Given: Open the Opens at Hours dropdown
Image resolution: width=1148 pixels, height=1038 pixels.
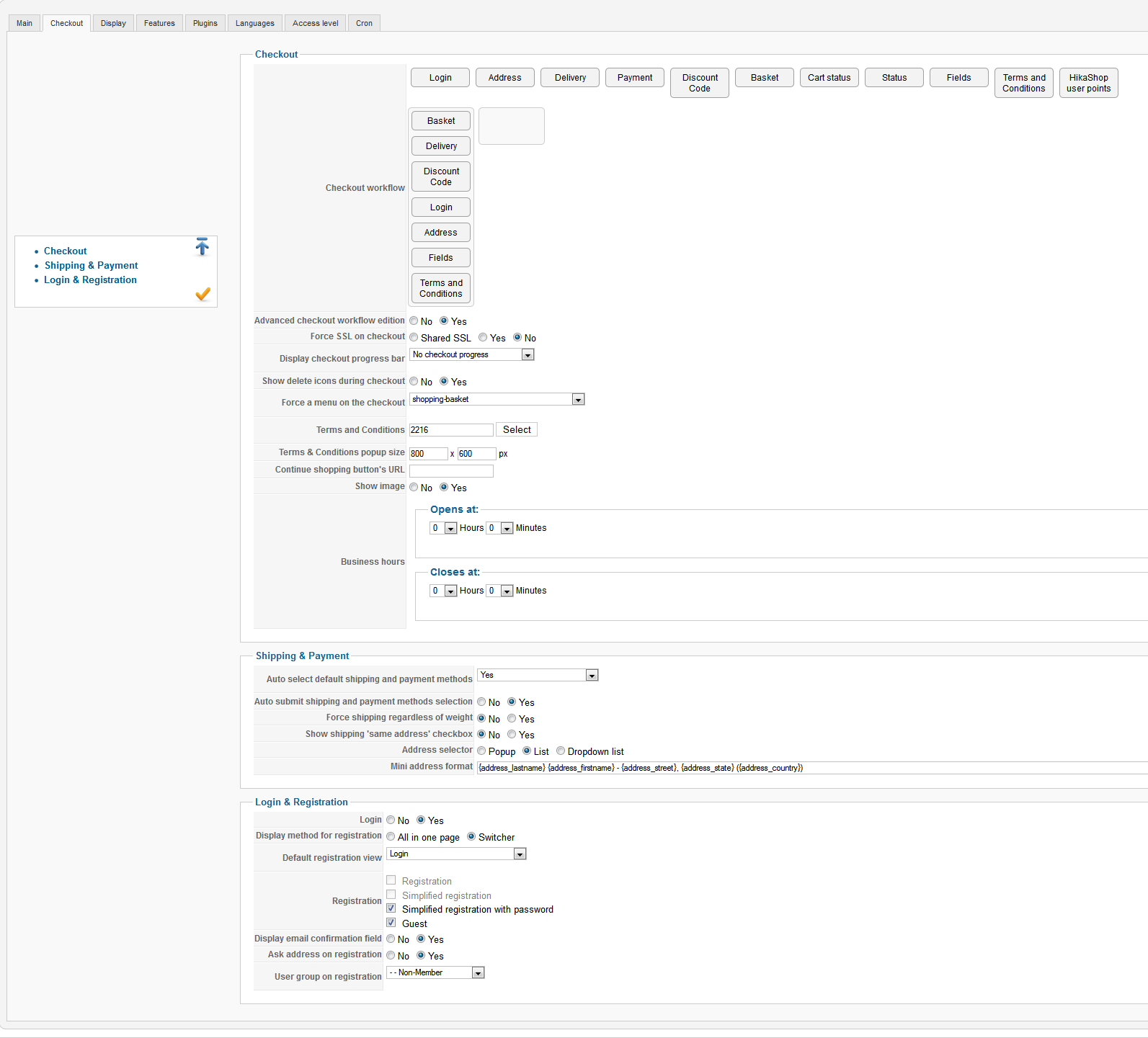Looking at the screenshot, I should [x=443, y=528].
